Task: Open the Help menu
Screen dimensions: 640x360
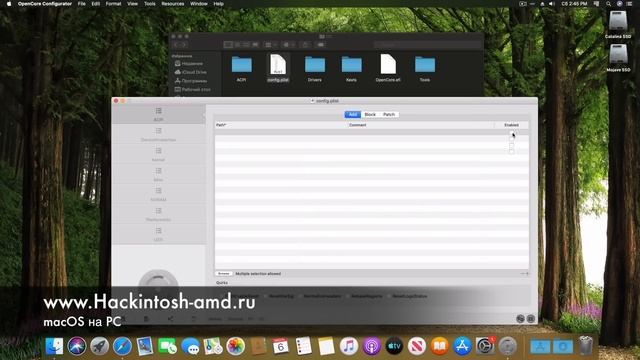Action: pyautogui.click(x=219, y=4)
